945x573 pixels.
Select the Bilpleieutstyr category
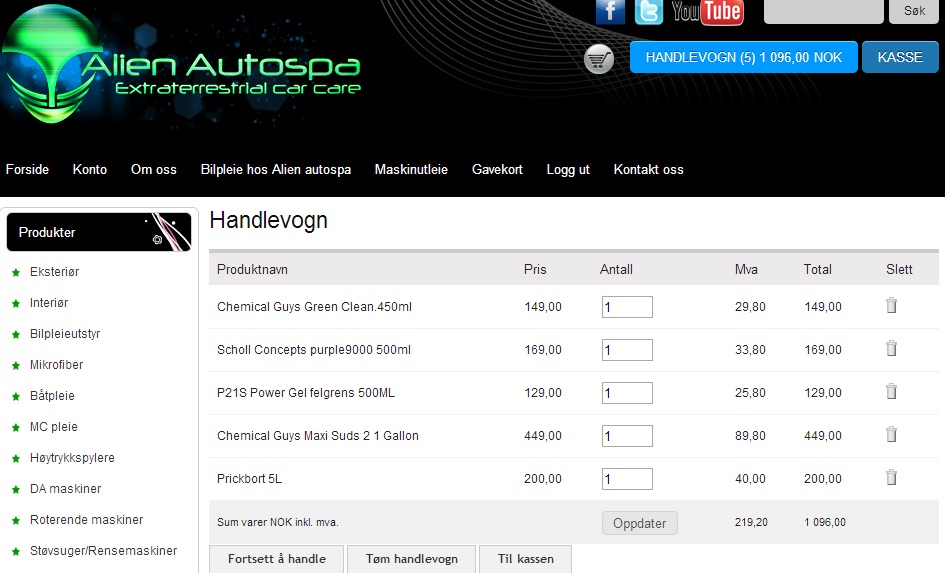pyautogui.click(x=65, y=334)
